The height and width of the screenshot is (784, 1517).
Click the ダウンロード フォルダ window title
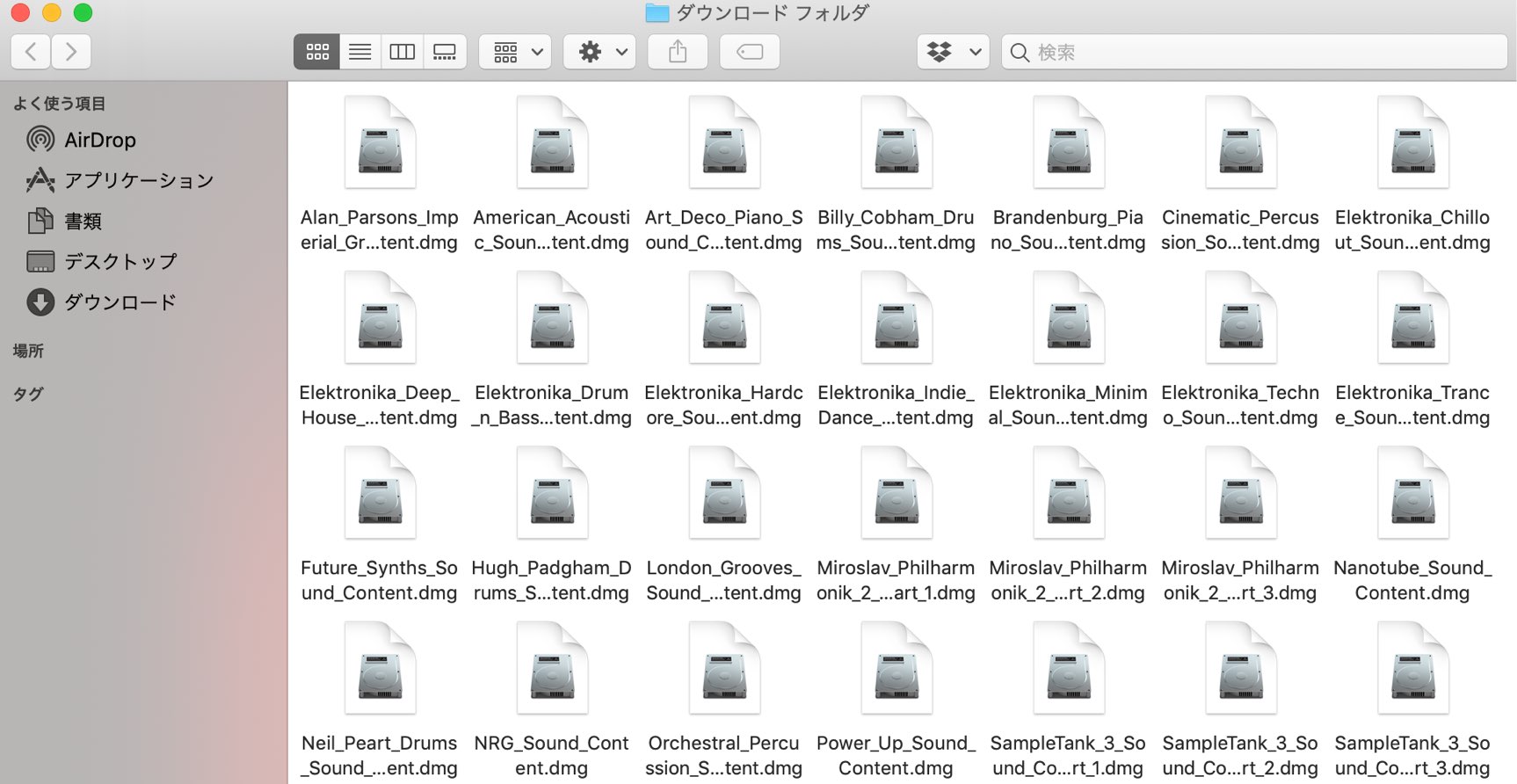(773, 12)
